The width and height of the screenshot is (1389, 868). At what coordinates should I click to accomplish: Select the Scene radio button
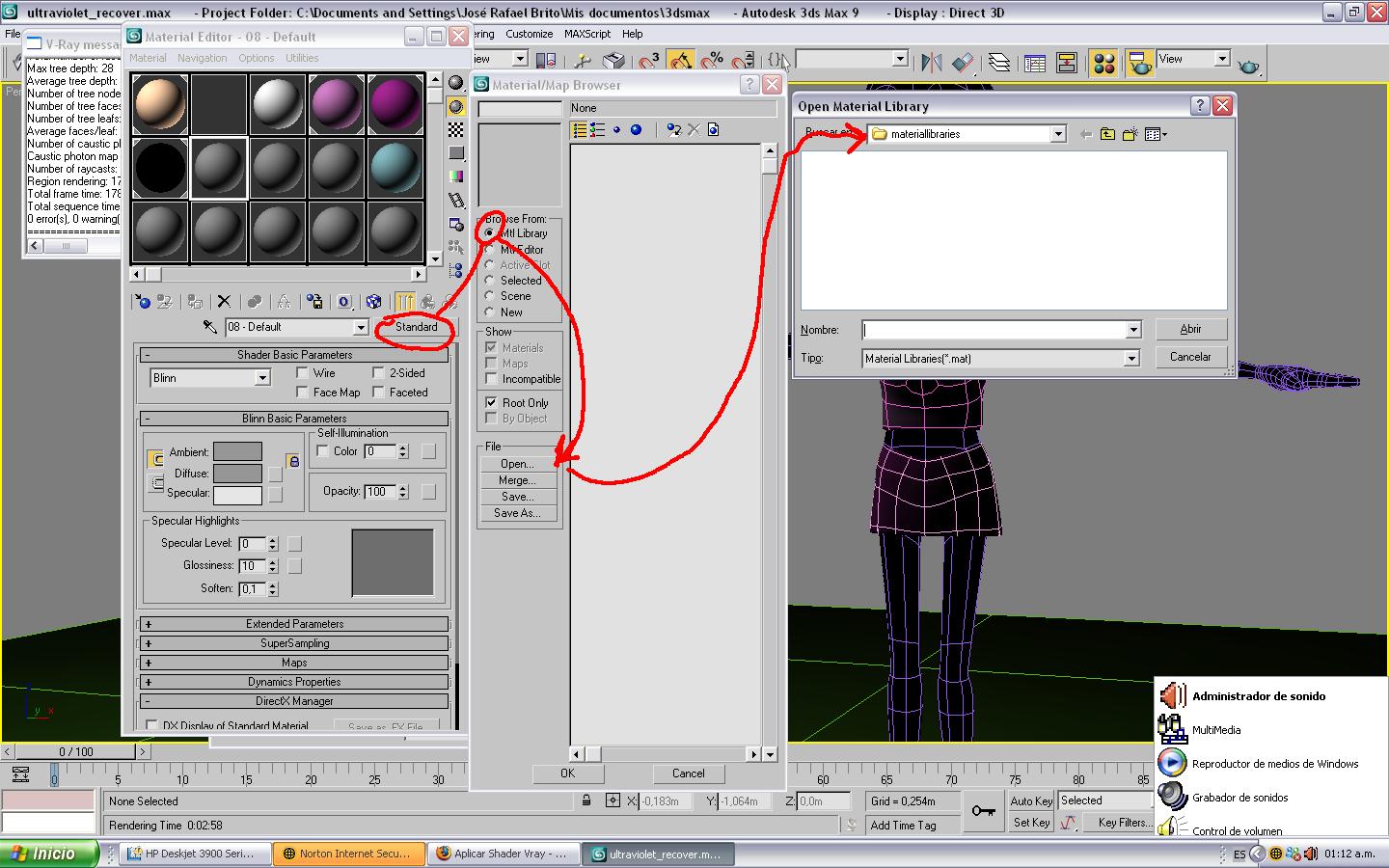tap(489, 296)
